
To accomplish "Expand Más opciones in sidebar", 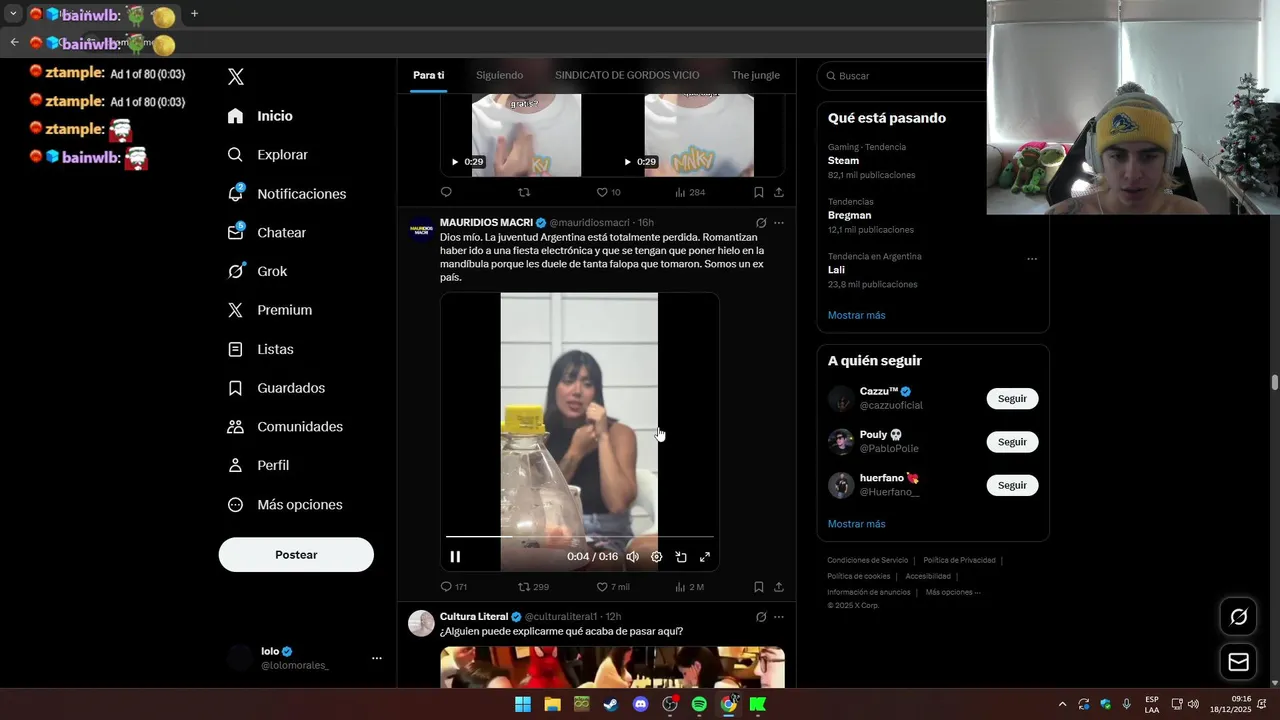I will (285, 505).
